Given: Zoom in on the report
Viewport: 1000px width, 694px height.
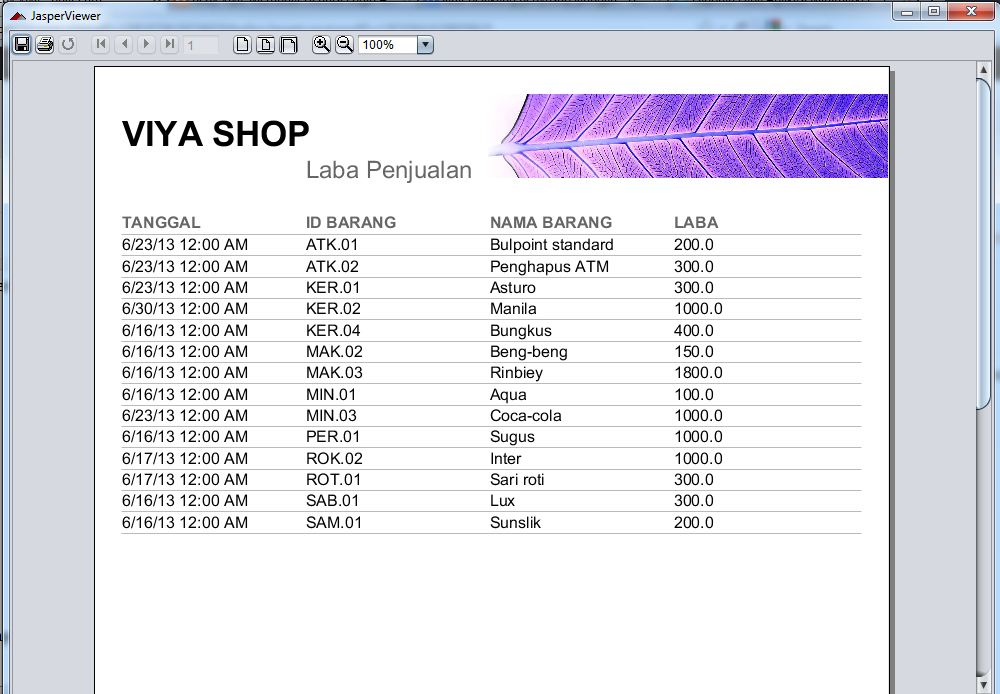Looking at the screenshot, I should pyautogui.click(x=322, y=44).
